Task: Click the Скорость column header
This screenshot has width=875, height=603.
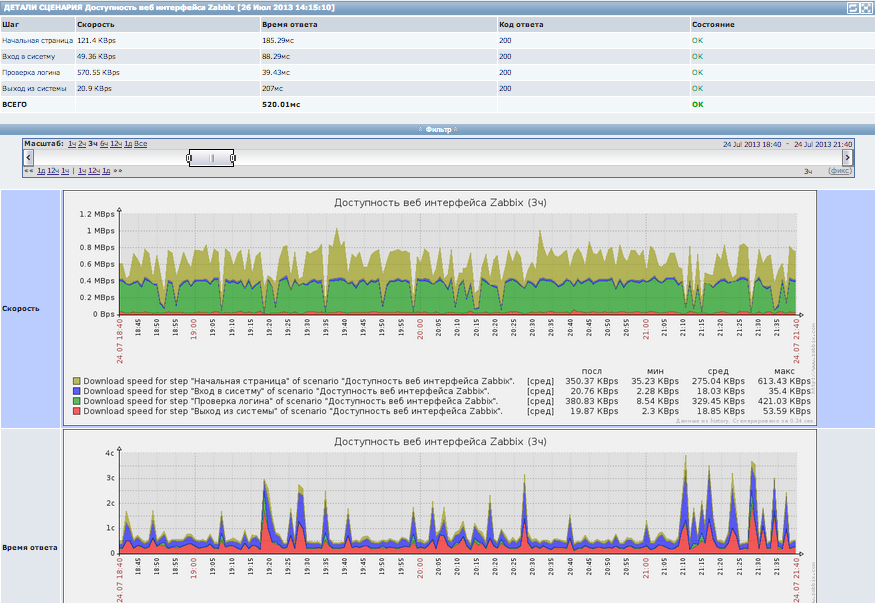Action: click(x=95, y=25)
